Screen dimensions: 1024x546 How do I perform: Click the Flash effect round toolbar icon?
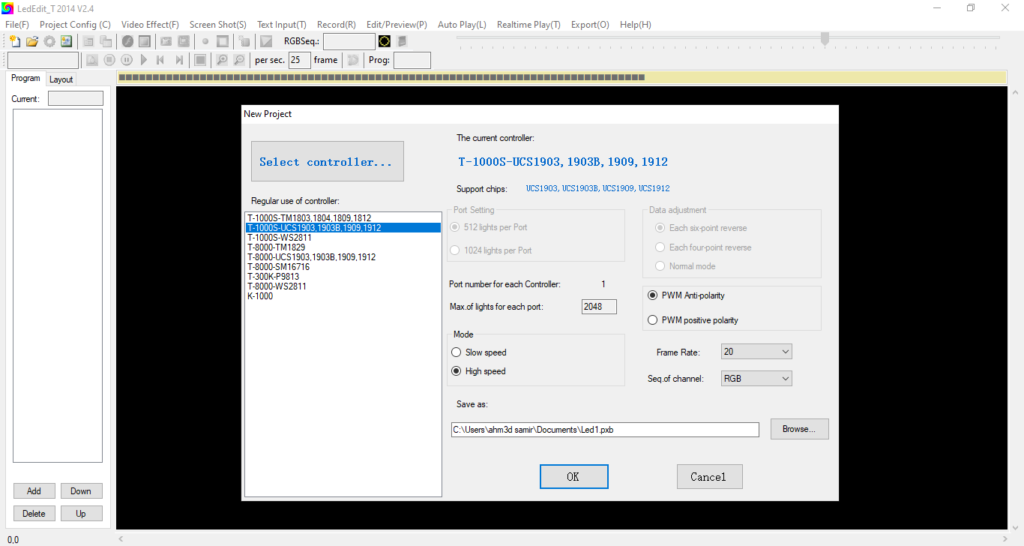[127, 41]
